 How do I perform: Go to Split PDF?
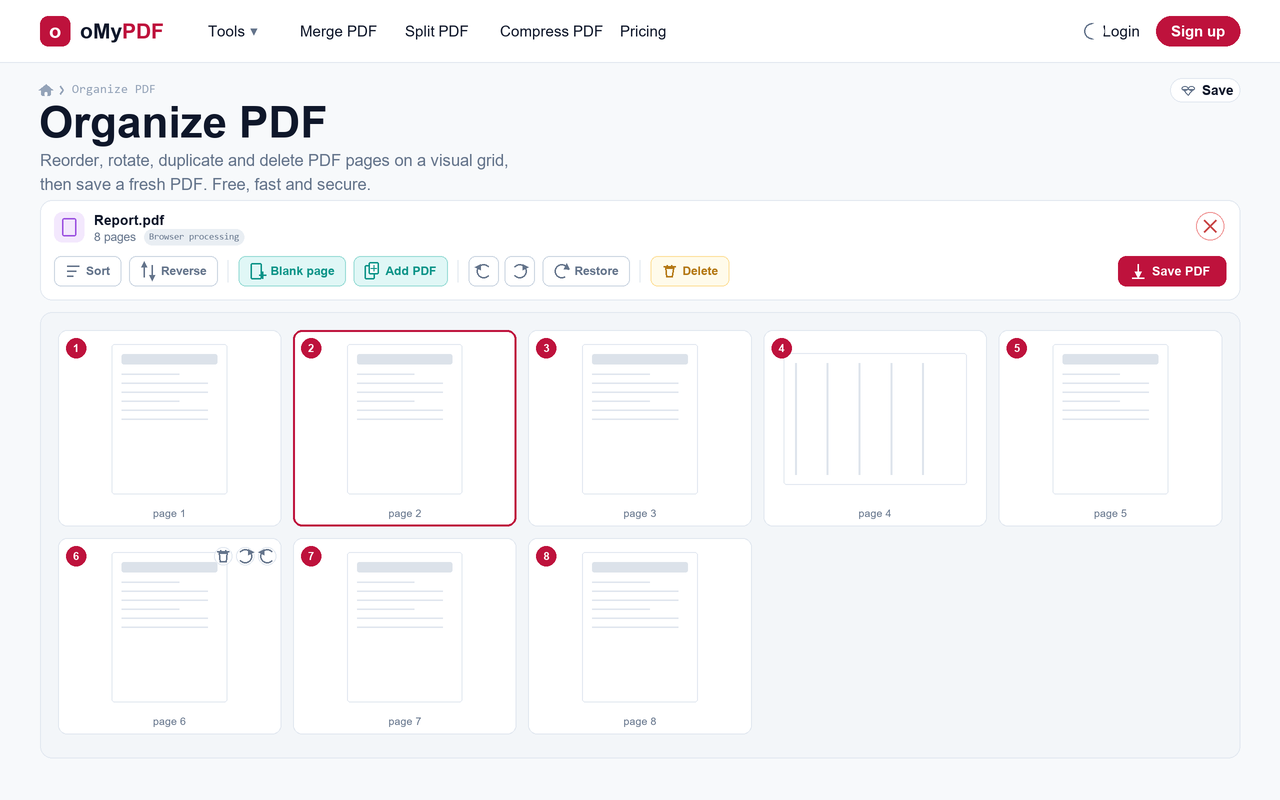[x=436, y=31]
